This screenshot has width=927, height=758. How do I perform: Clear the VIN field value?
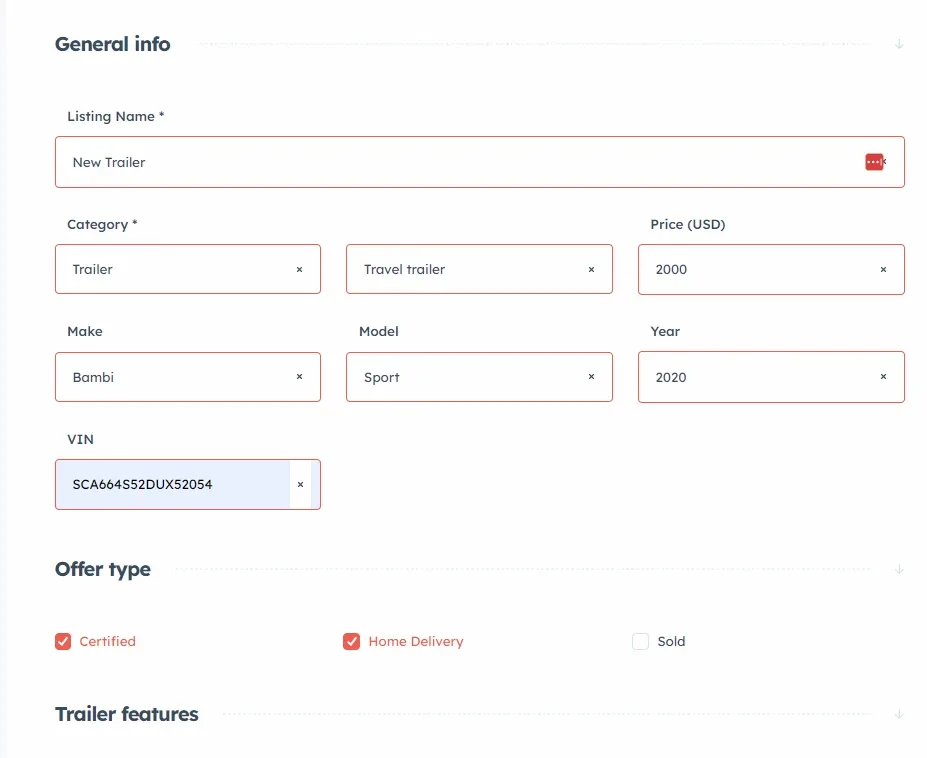tap(300, 485)
